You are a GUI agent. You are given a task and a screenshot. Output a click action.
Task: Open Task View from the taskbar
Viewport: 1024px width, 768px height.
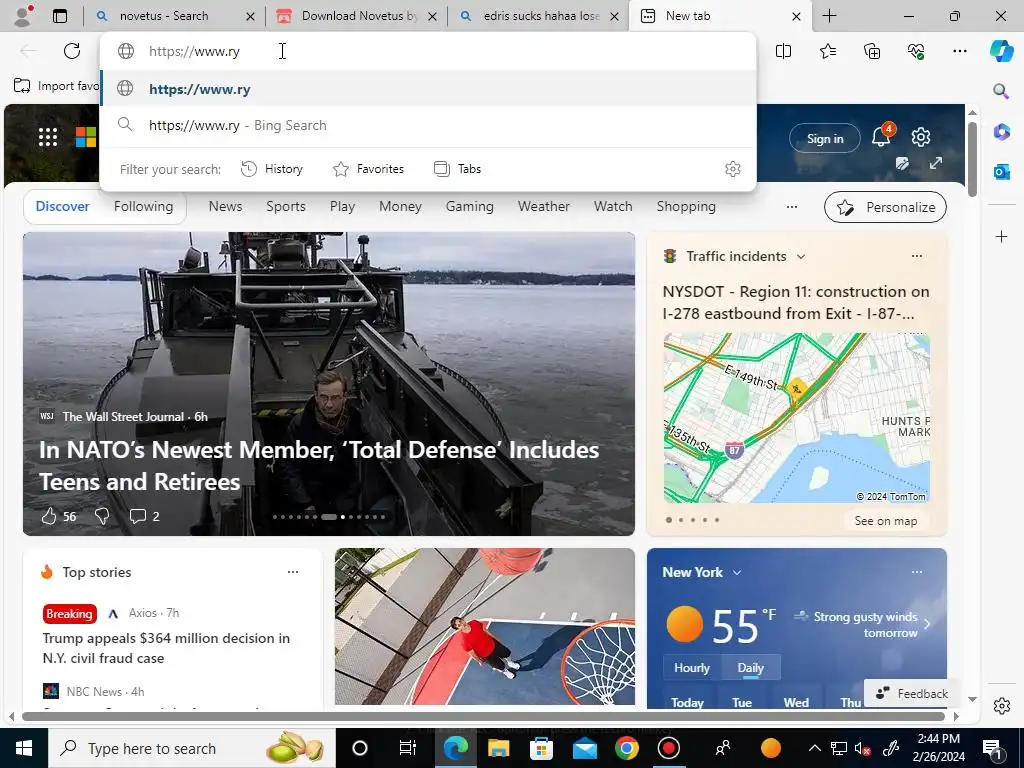[408, 748]
